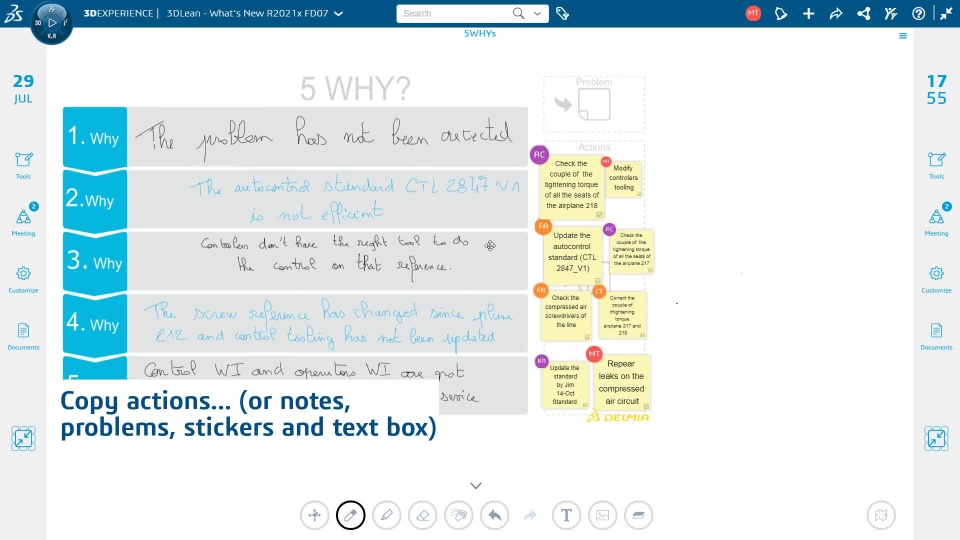Select the text box tool
The image size is (960, 540).
coord(566,516)
